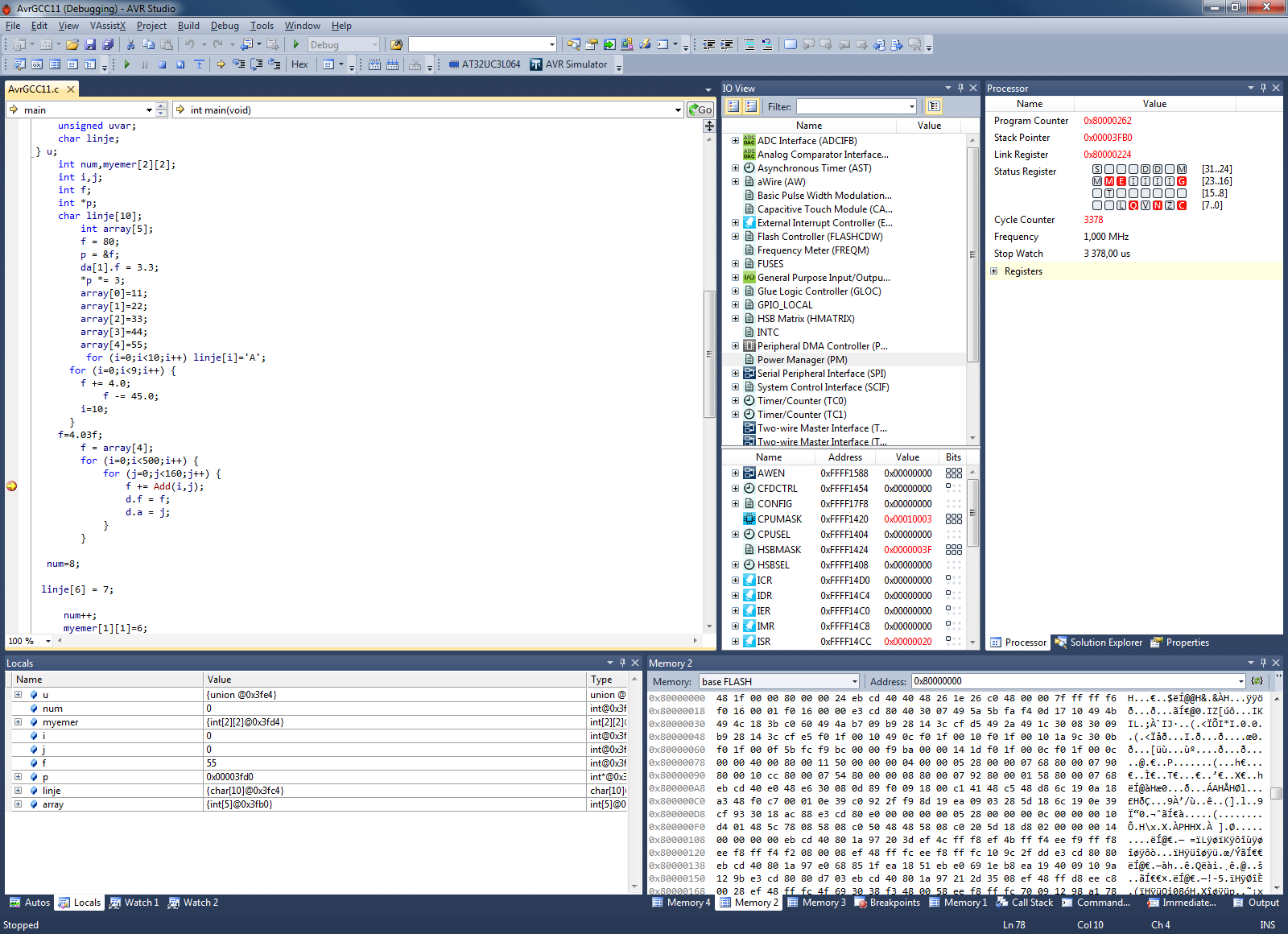The image size is (1288, 934).
Task: Click the IO View filter options icon
Action: 934,105
